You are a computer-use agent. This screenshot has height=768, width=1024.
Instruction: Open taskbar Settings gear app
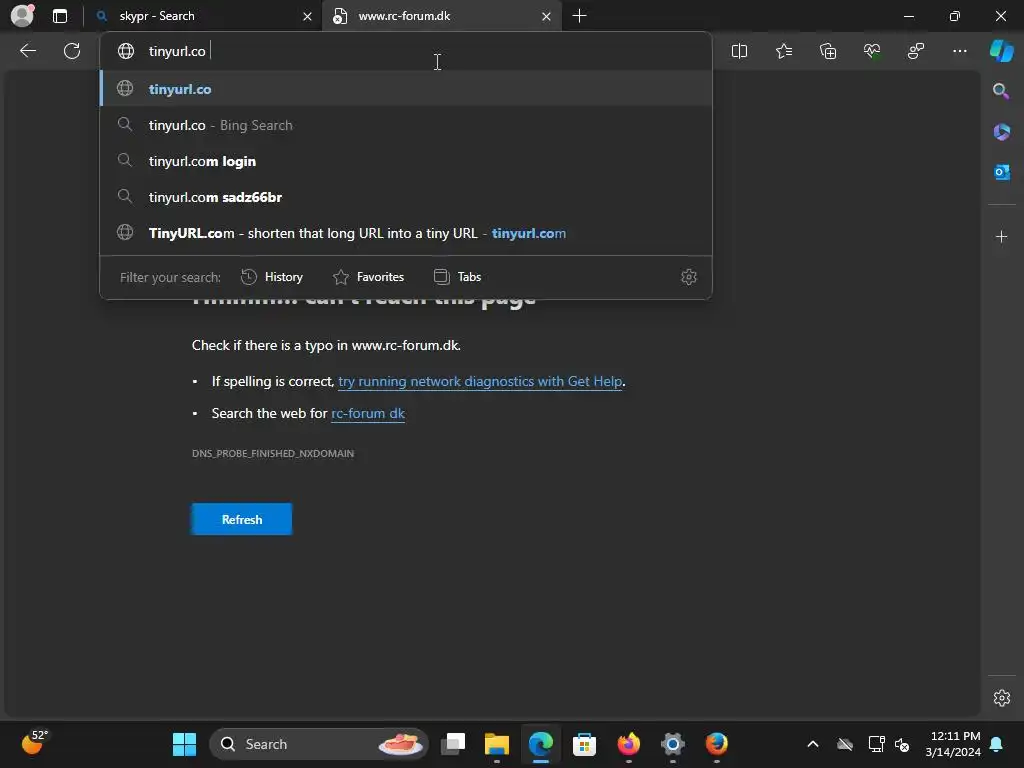(673, 744)
